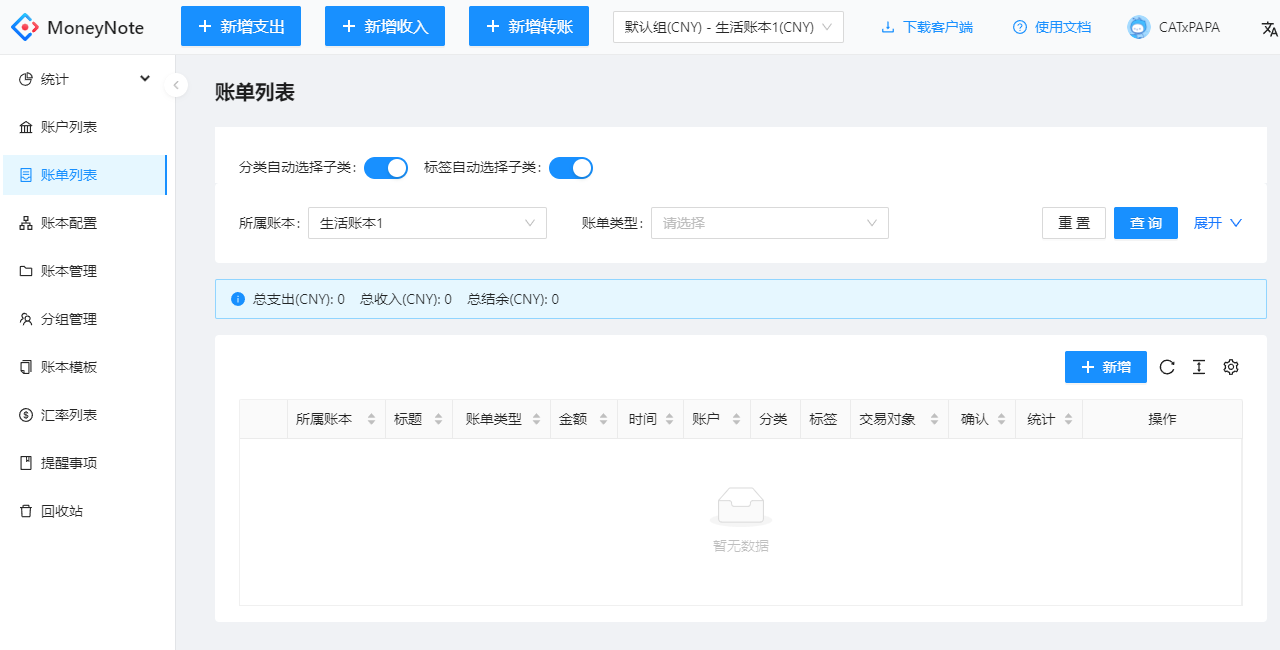Toggle 标签自动选择子类 switch
Image resolution: width=1280 pixels, height=650 pixels.
coord(571,168)
